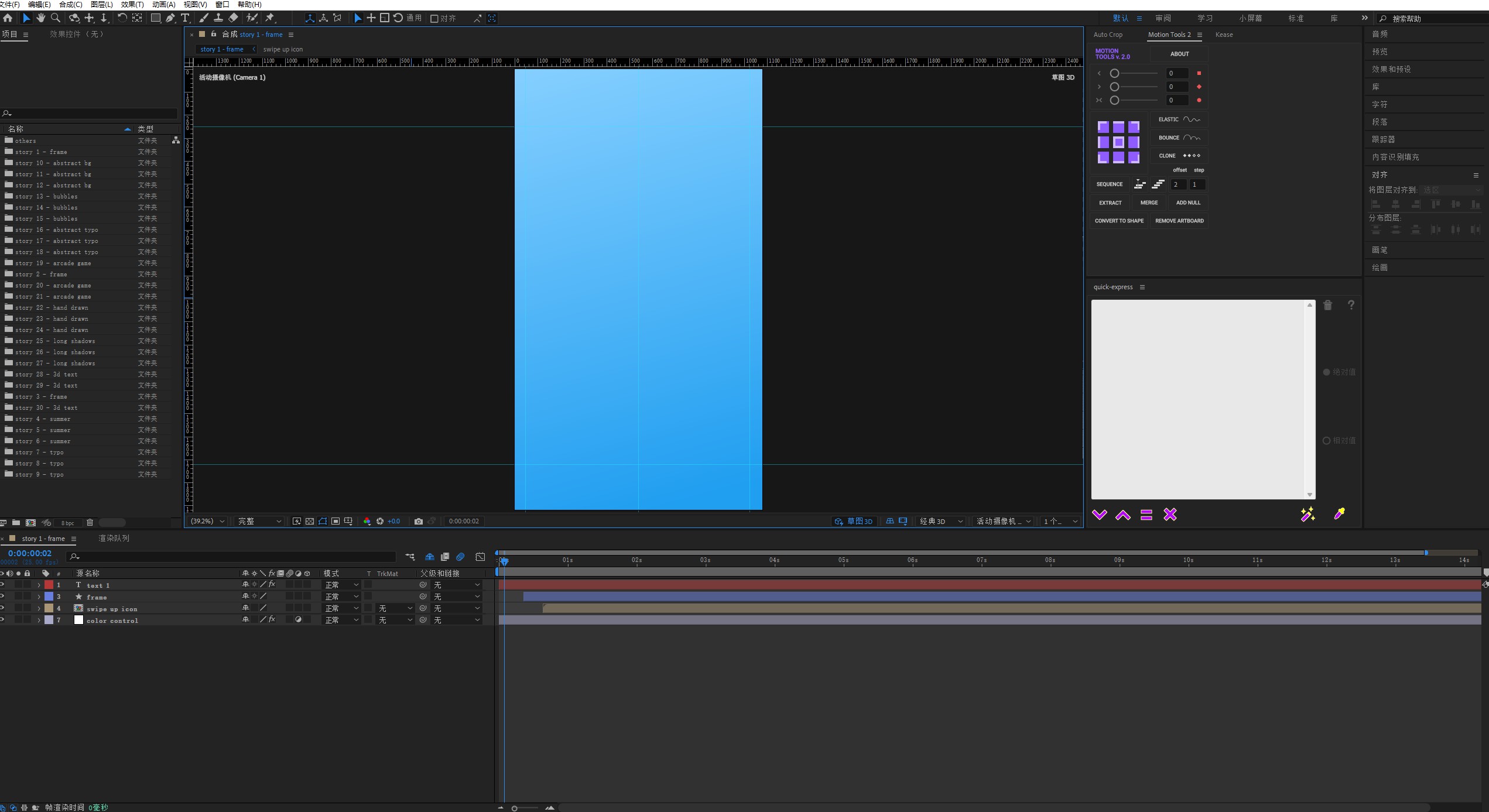The width and height of the screenshot is (1489, 812).
Task: Click the ABOUT button in Motion Tools
Action: tap(1179, 54)
